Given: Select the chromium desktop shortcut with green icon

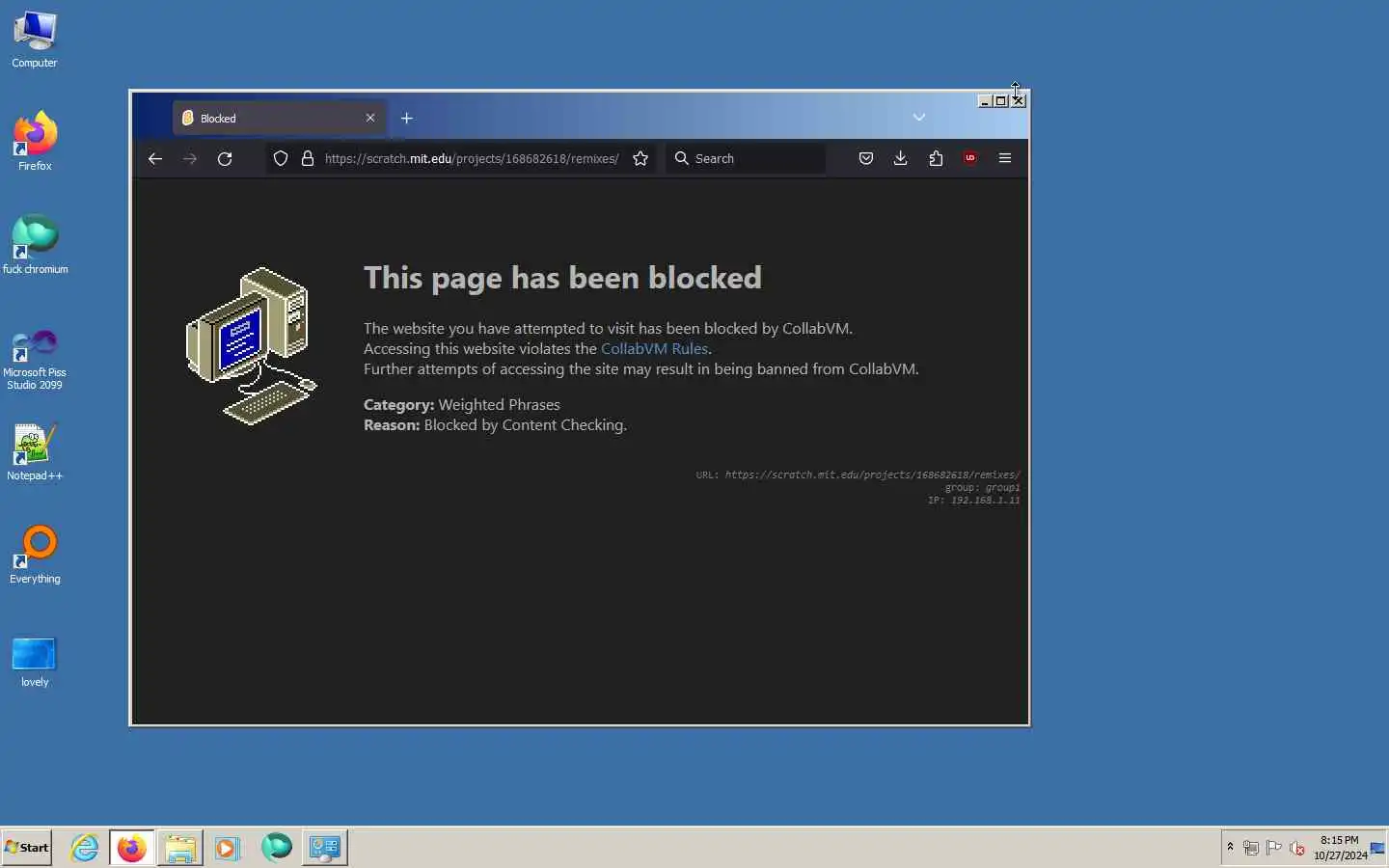Looking at the screenshot, I should [35, 245].
